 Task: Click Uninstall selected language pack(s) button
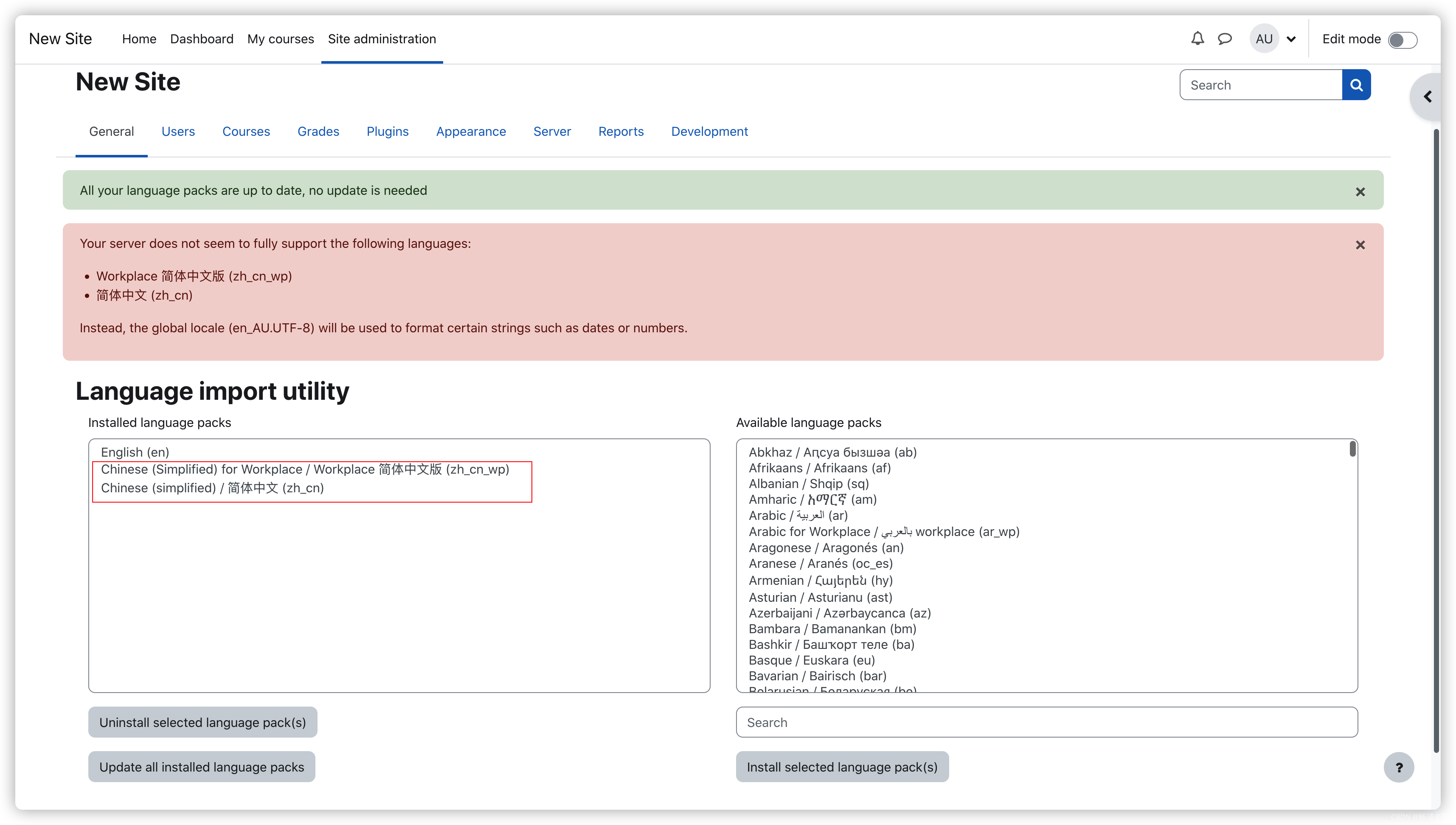(202, 722)
